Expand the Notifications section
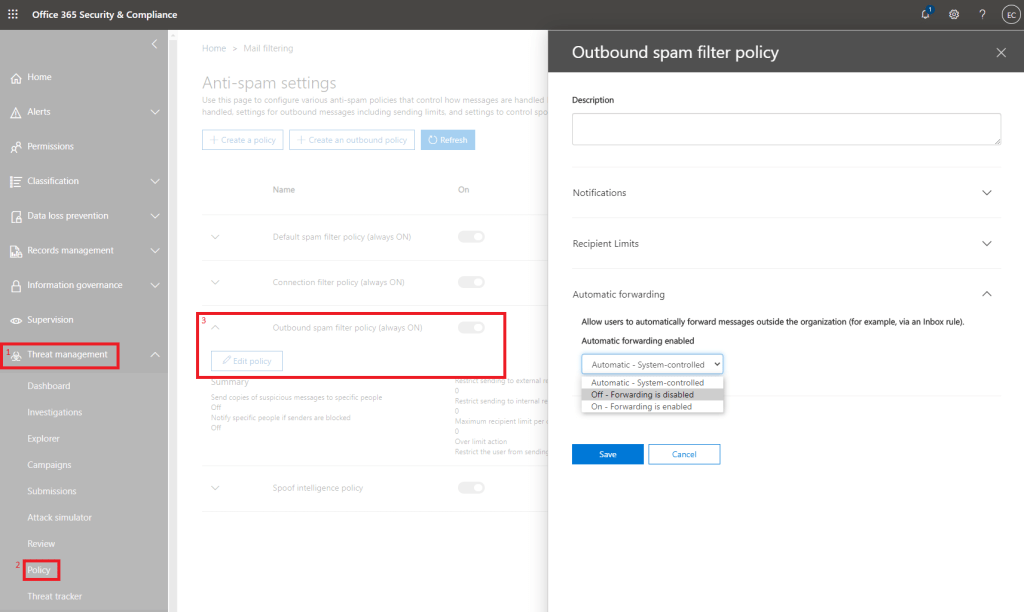The height and width of the screenshot is (612, 1024). 987,192
